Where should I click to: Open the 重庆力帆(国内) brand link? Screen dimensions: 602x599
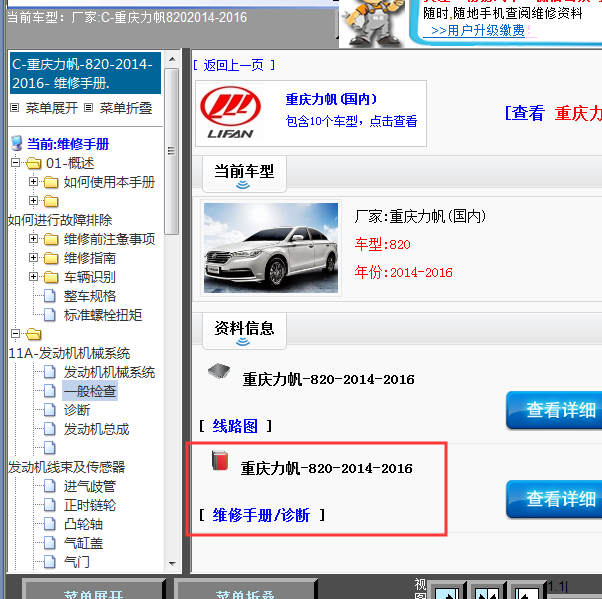point(331,99)
